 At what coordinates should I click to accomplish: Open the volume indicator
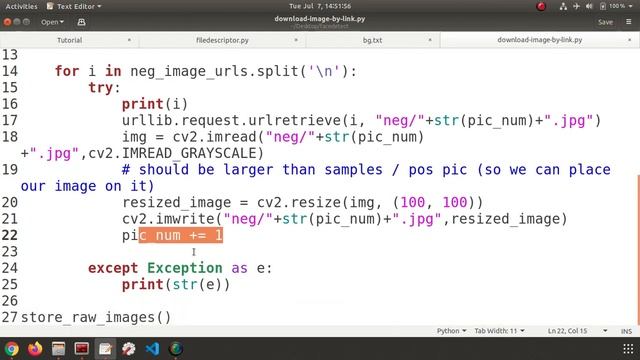point(589,6)
